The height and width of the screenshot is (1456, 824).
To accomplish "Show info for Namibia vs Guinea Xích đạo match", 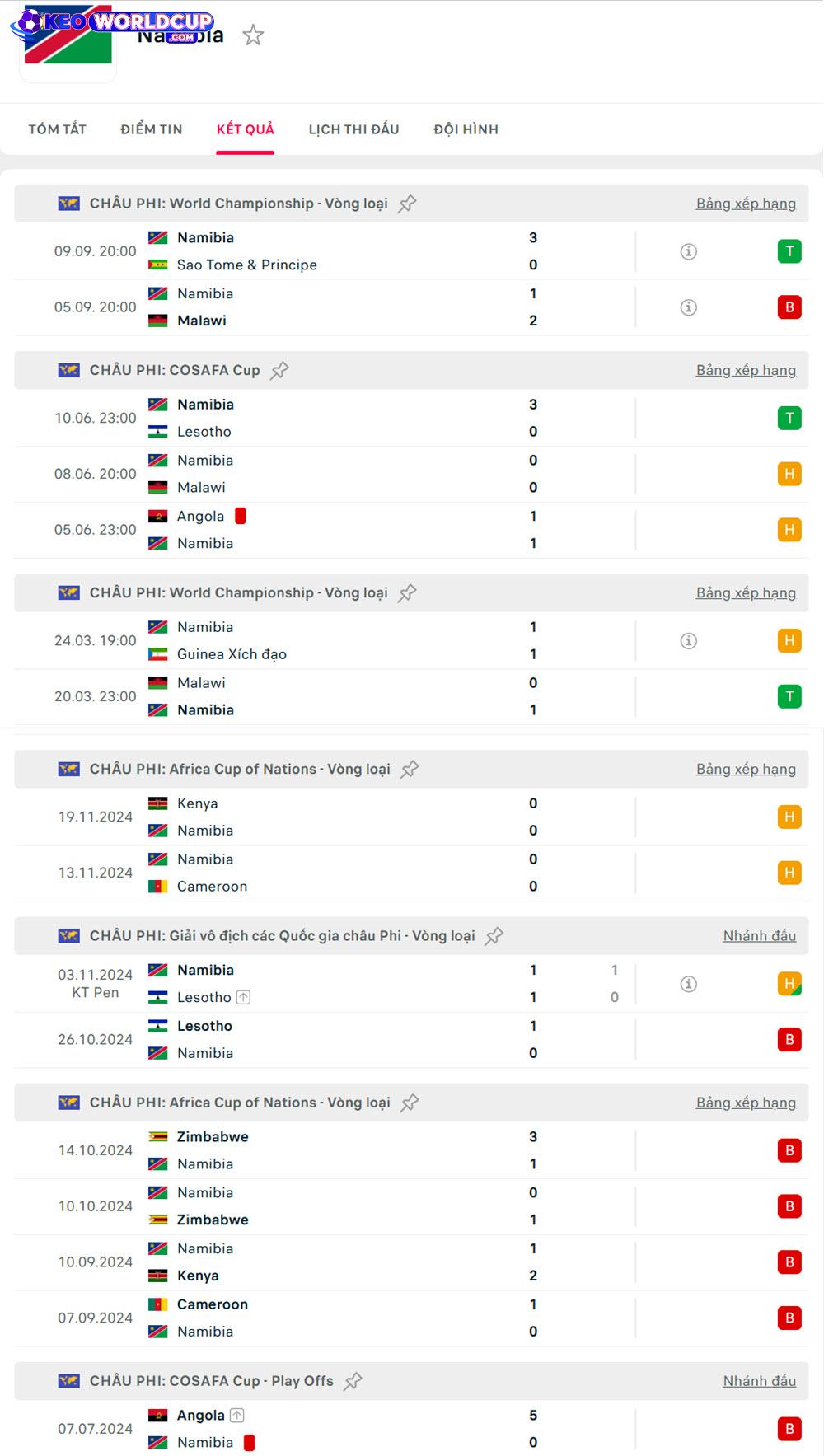I will pos(689,641).
